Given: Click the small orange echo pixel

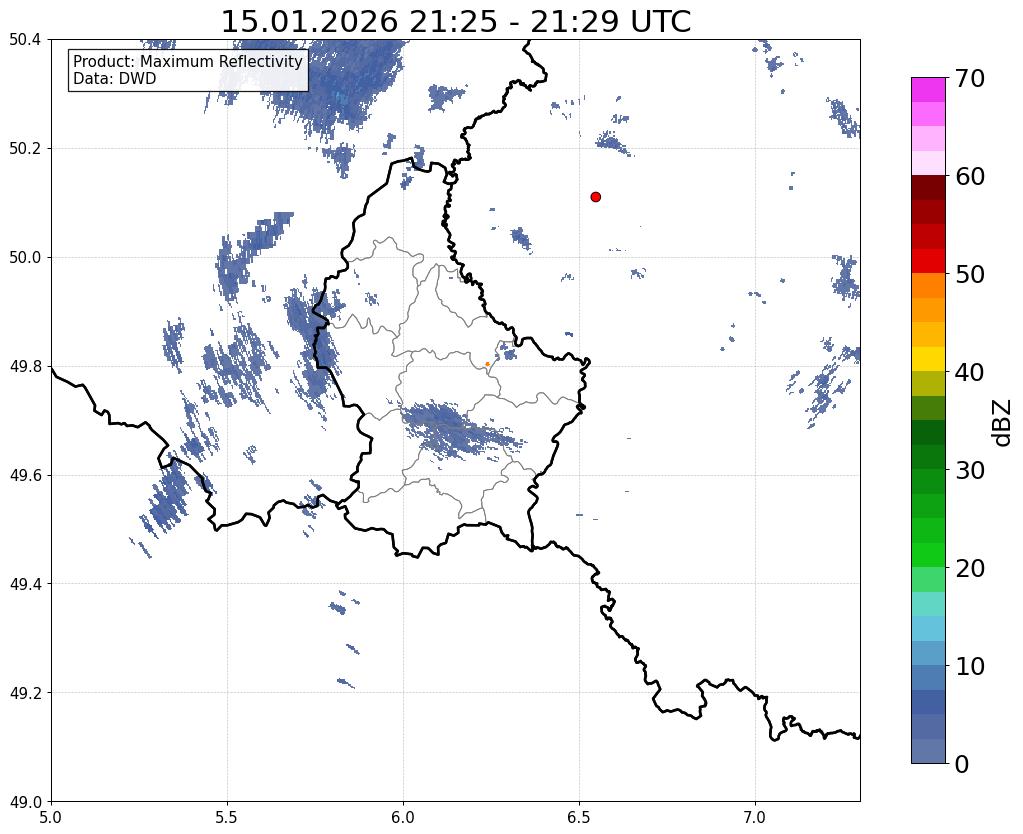Looking at the screenshot, I should tap(487, 364).
